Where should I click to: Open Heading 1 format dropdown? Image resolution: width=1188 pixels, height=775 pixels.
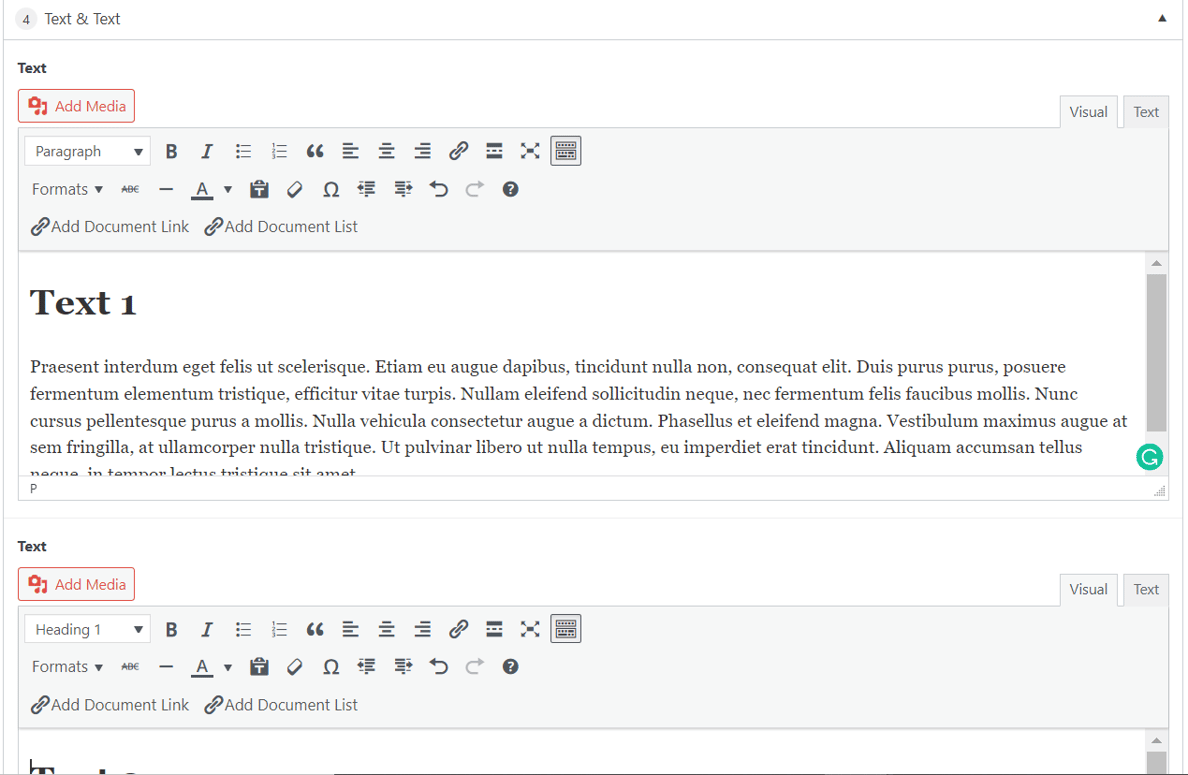(x=87, y=630)
